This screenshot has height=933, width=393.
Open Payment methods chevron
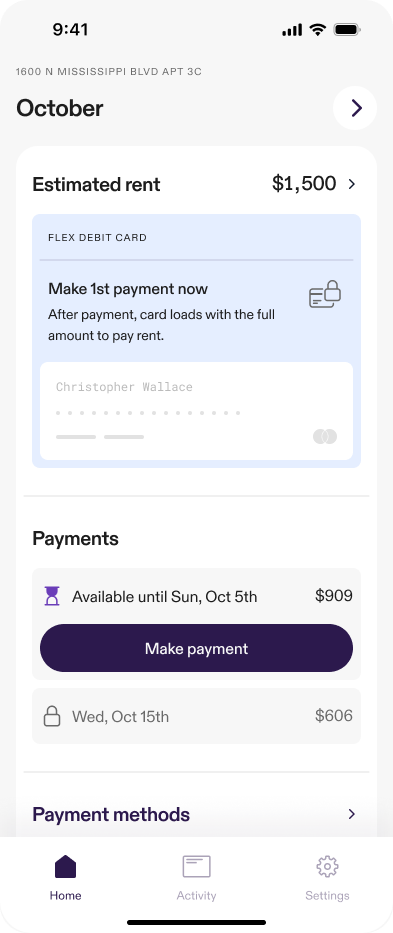[x=352, y=814]
